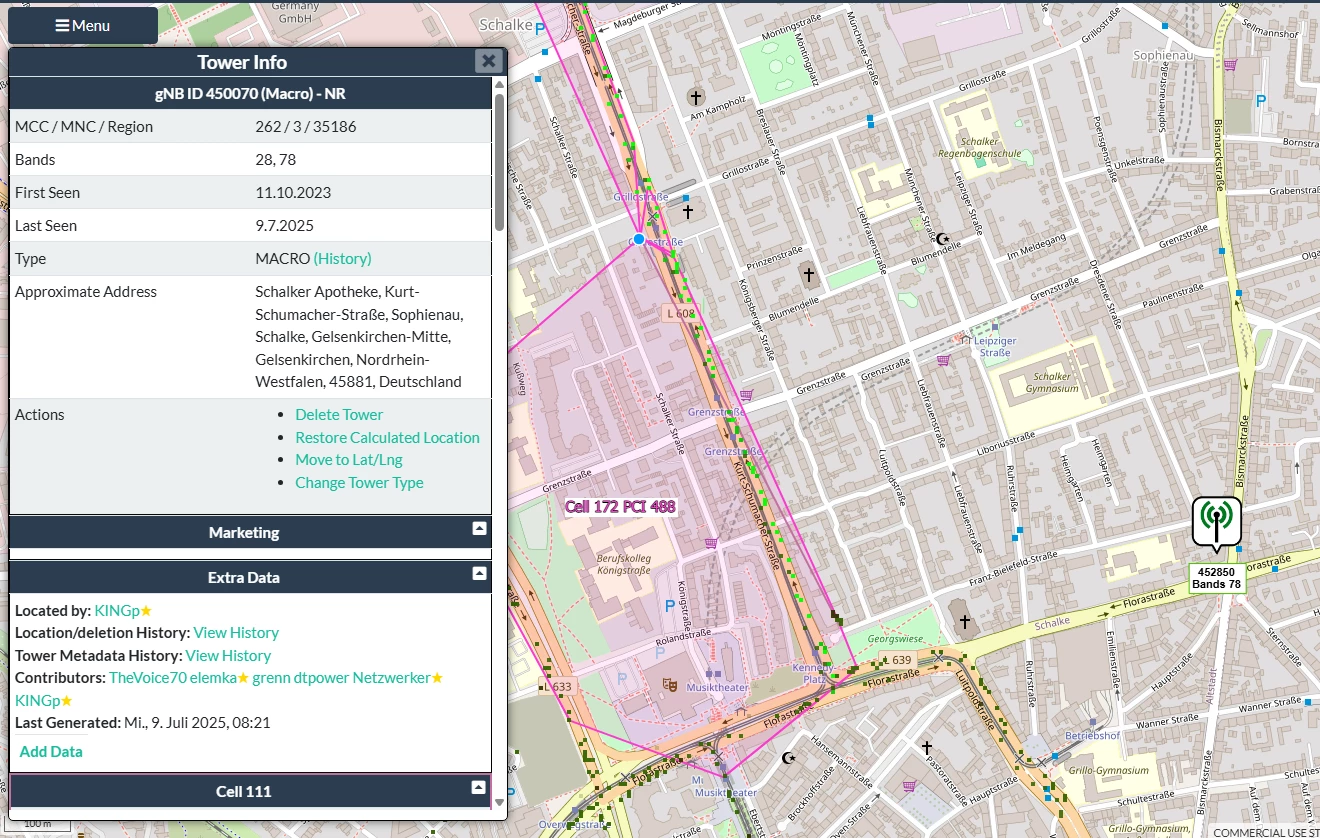1320x838 pixels.
Task: Select tower 452850 antenna icon on map
Action: [x=1216, y=522]
